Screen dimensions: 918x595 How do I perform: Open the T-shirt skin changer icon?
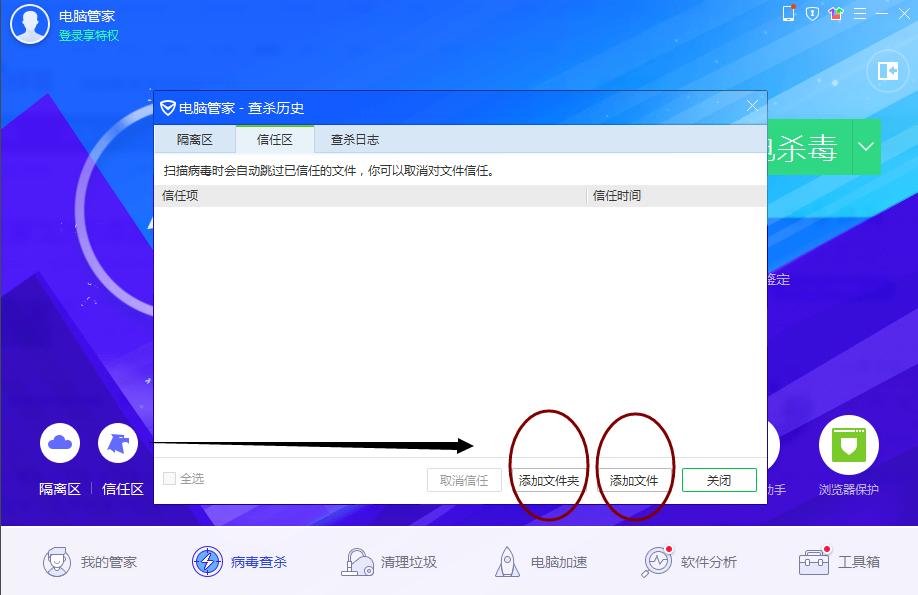tap(836, 13)
